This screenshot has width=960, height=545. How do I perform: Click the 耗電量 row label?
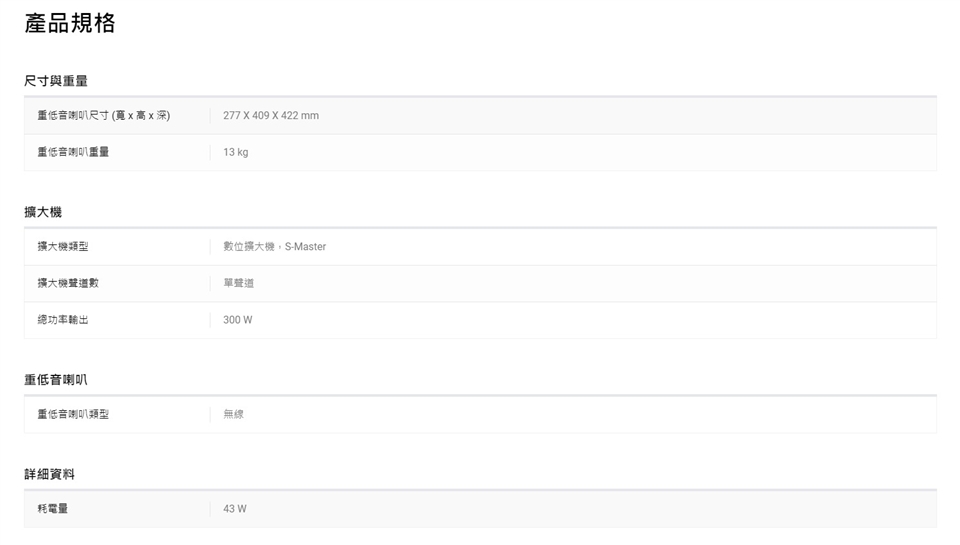tap(53, 509)
